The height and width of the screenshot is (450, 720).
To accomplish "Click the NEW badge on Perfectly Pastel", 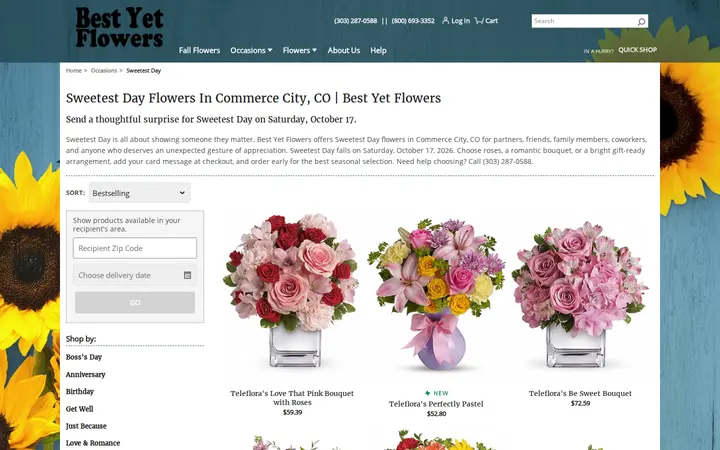I will 436,393.
